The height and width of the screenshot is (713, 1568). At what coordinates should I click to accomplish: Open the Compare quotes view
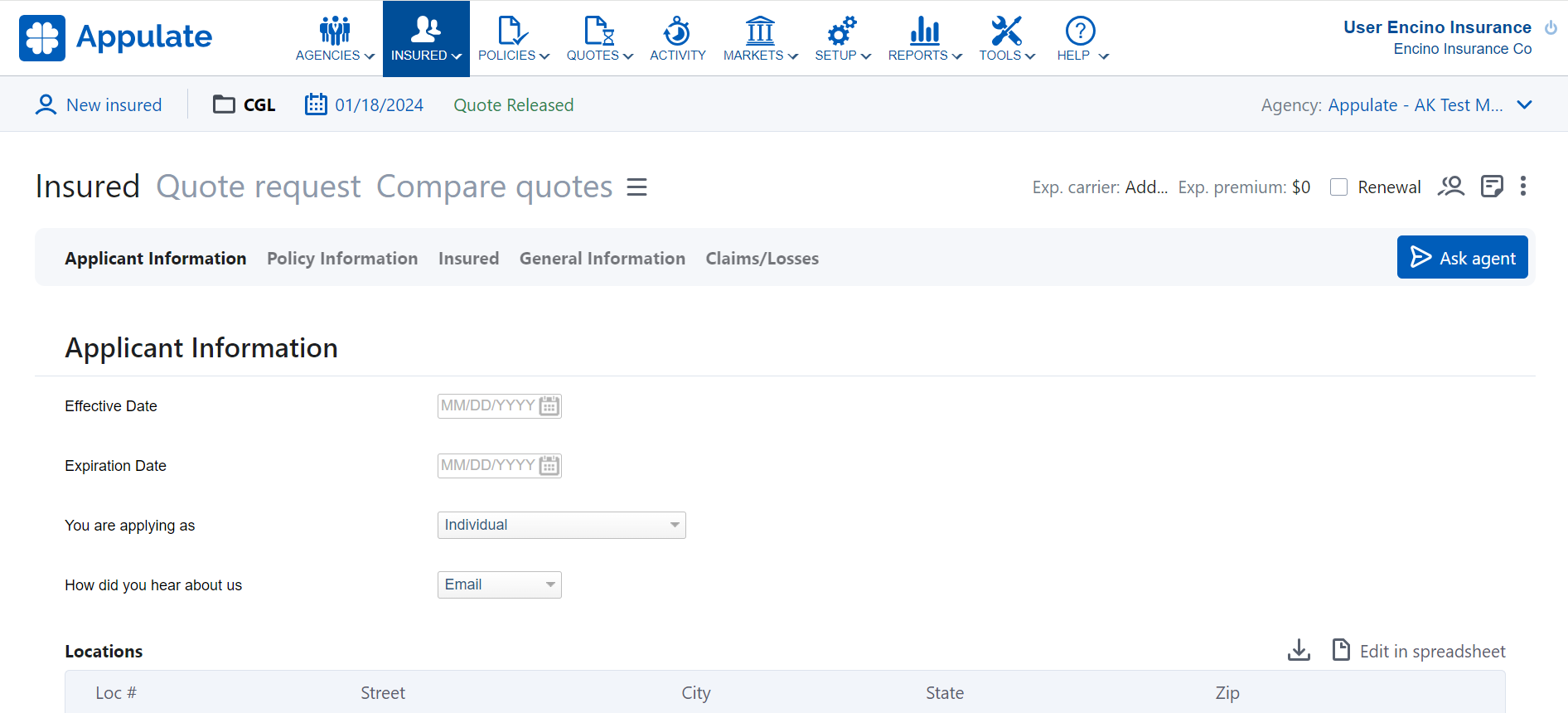(494, 187)
